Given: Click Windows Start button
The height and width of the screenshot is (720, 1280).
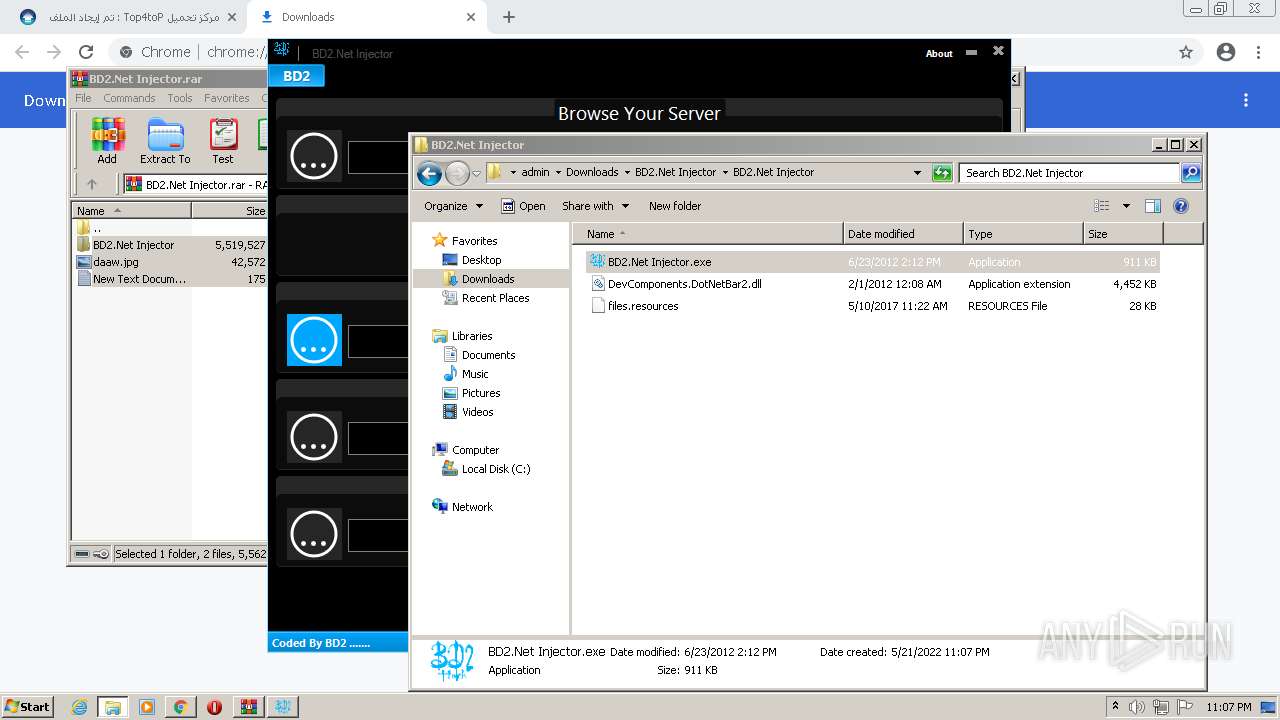Looking at the screenshot, I should click(x=27, y=707).
